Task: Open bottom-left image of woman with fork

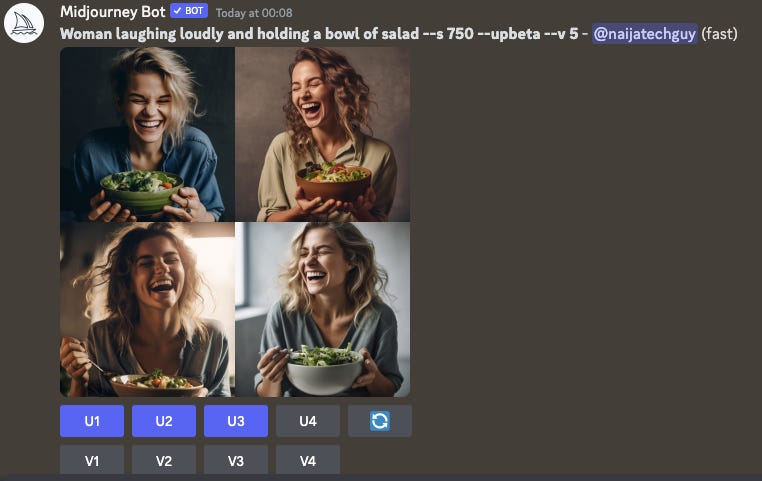Action: [147, 309]
